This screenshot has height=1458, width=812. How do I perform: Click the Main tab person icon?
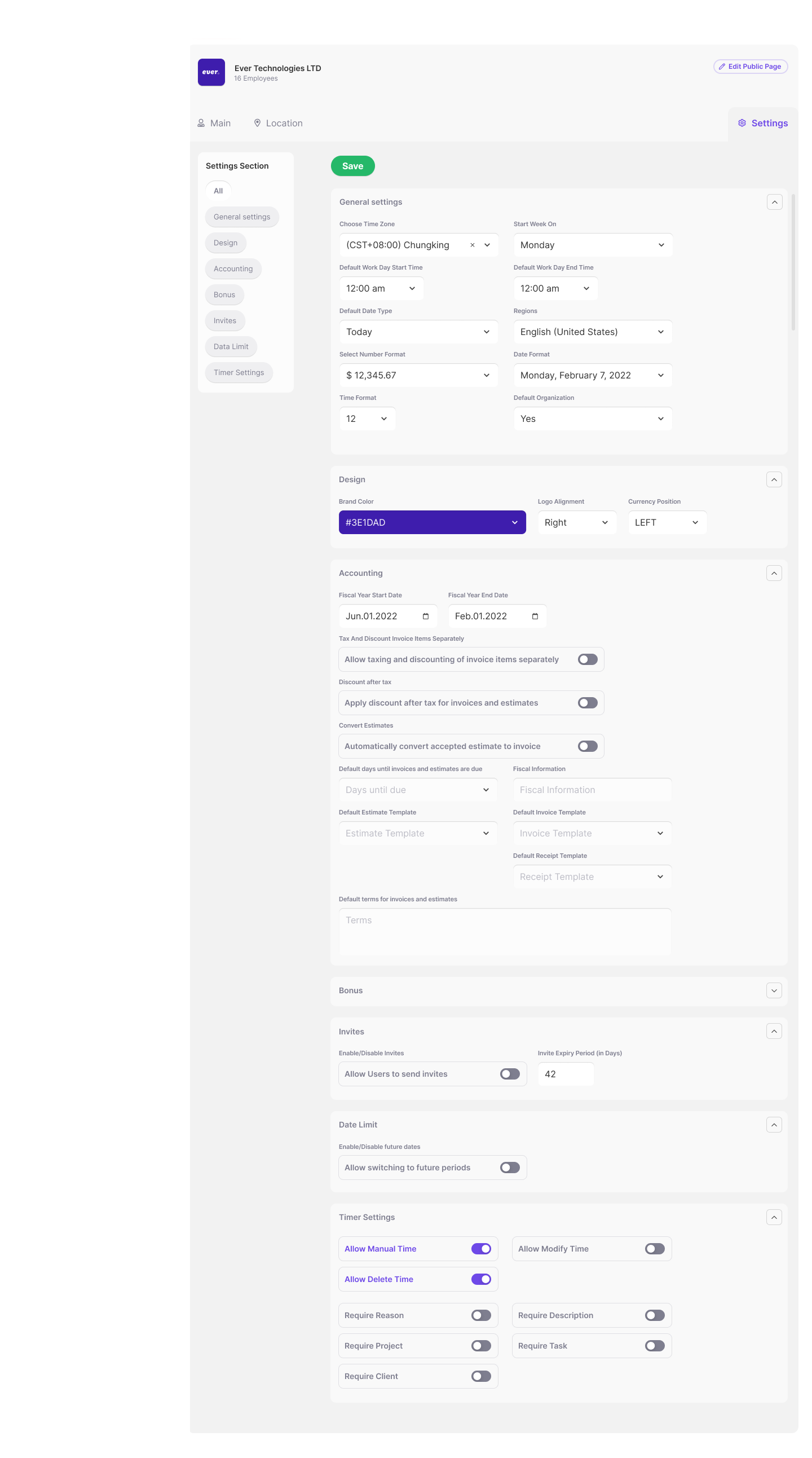[x=201, y=123]
